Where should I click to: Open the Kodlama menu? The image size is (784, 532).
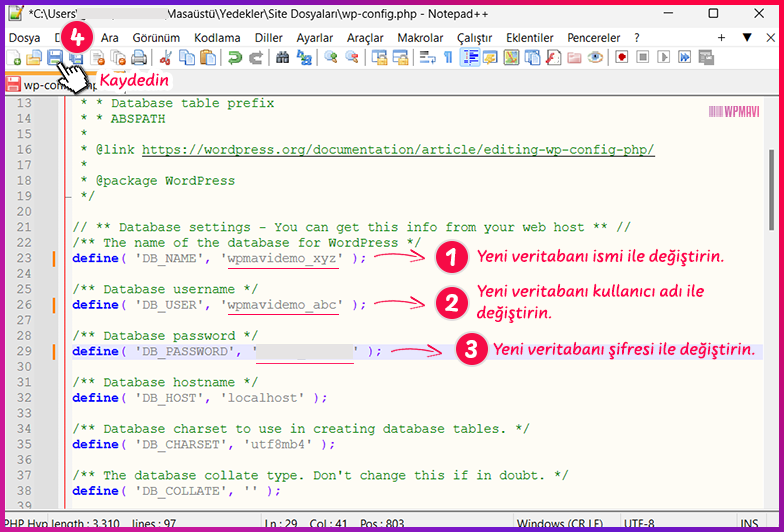217,38
